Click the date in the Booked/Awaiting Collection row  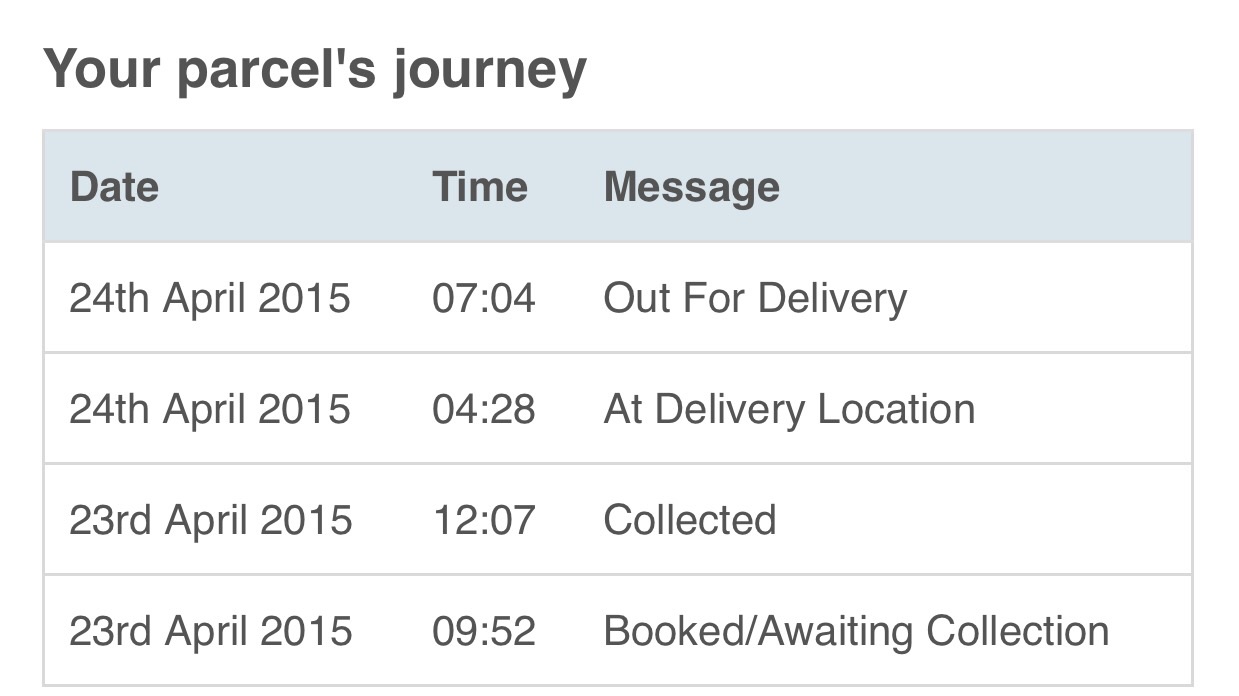(211, 631)
